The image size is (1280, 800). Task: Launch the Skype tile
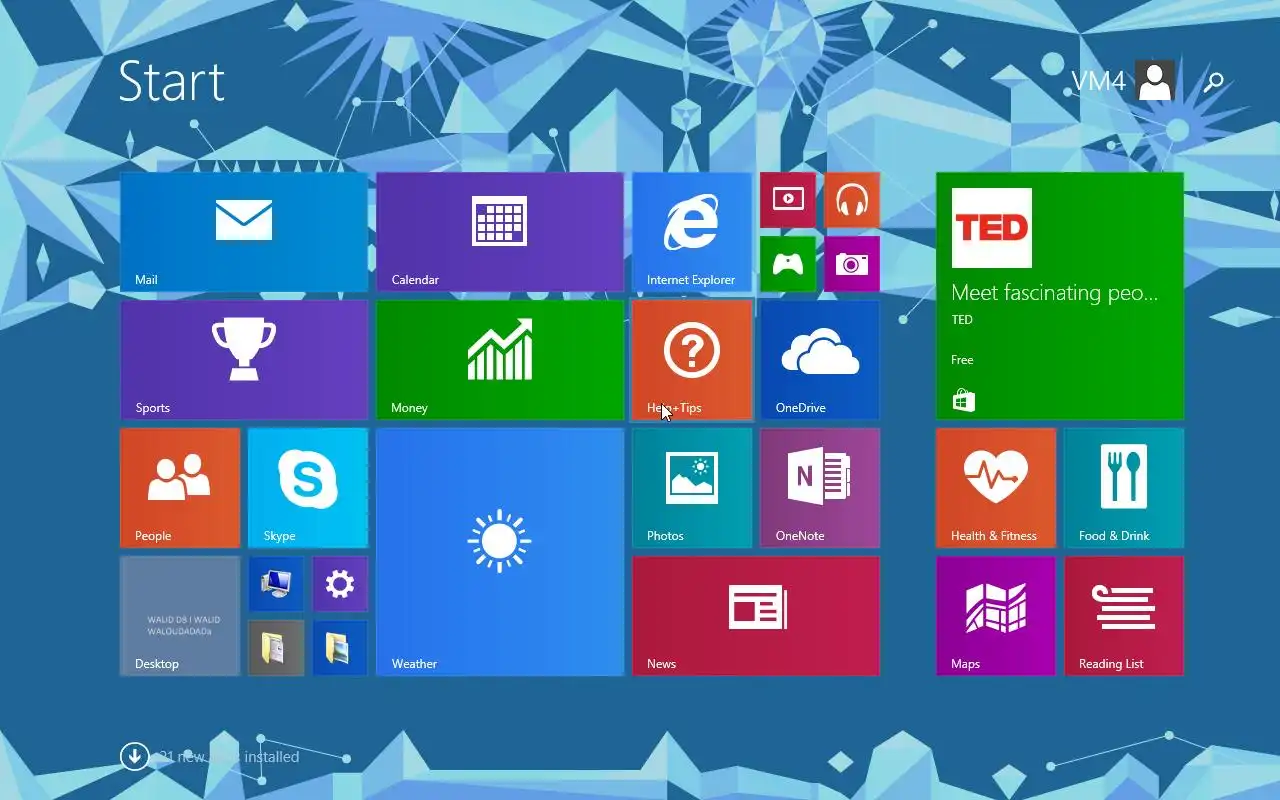pos(308,488)
